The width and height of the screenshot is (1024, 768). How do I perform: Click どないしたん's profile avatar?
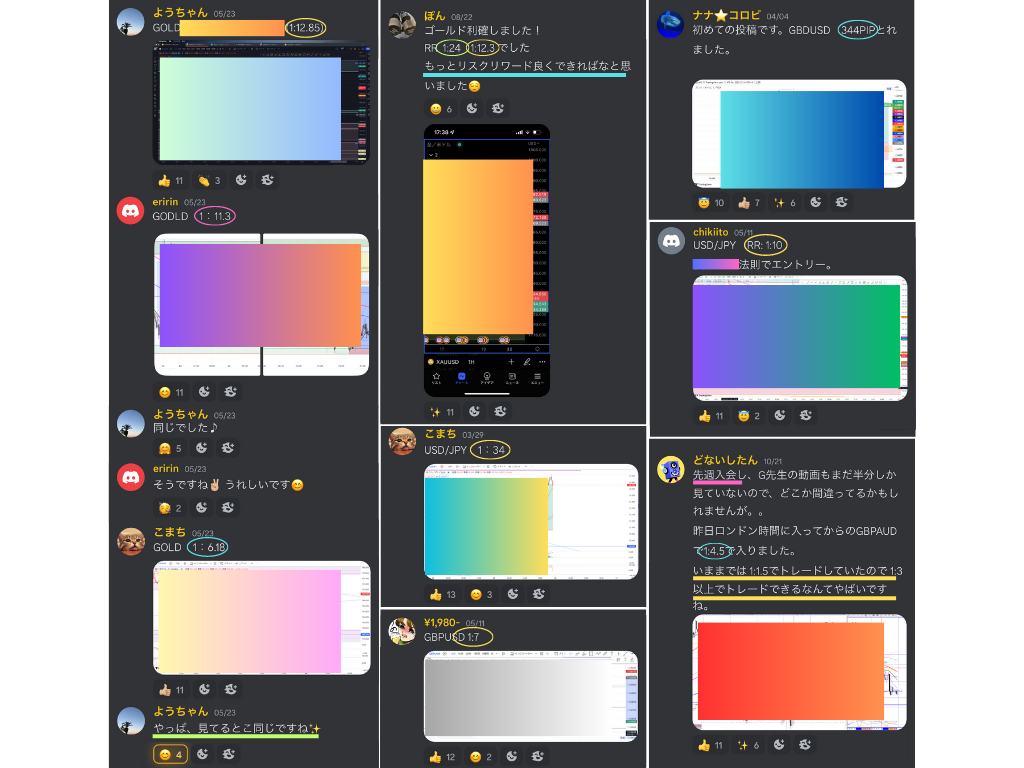[x=670, y=469]
